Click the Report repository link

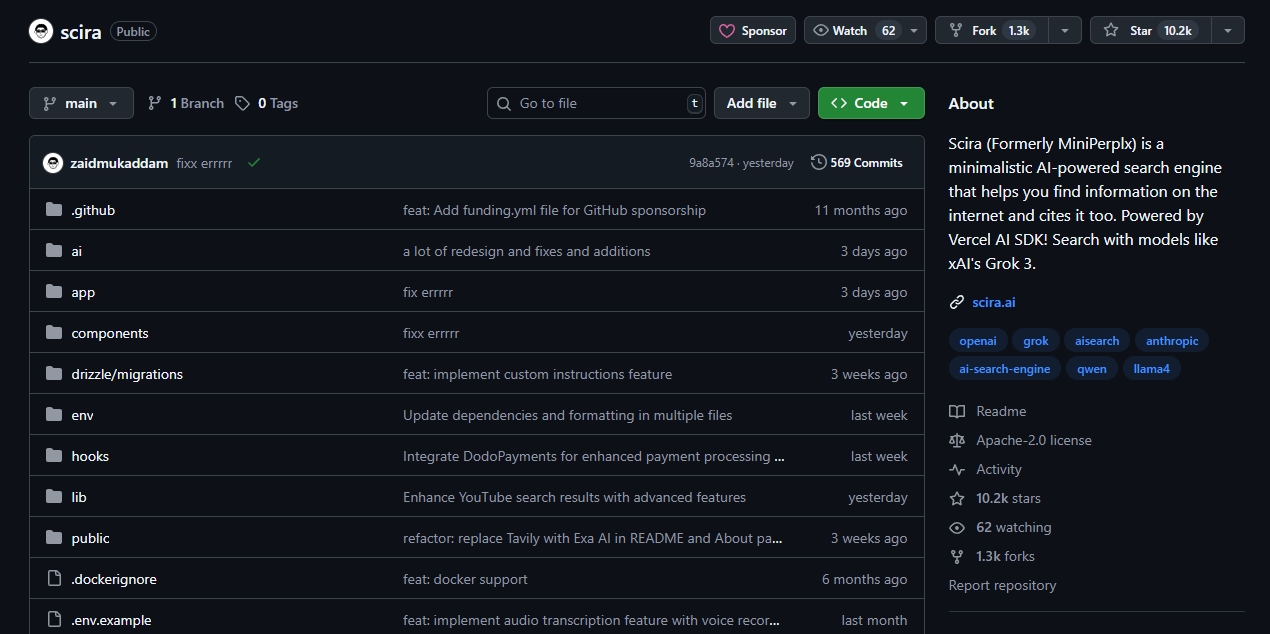(1002, 585)
